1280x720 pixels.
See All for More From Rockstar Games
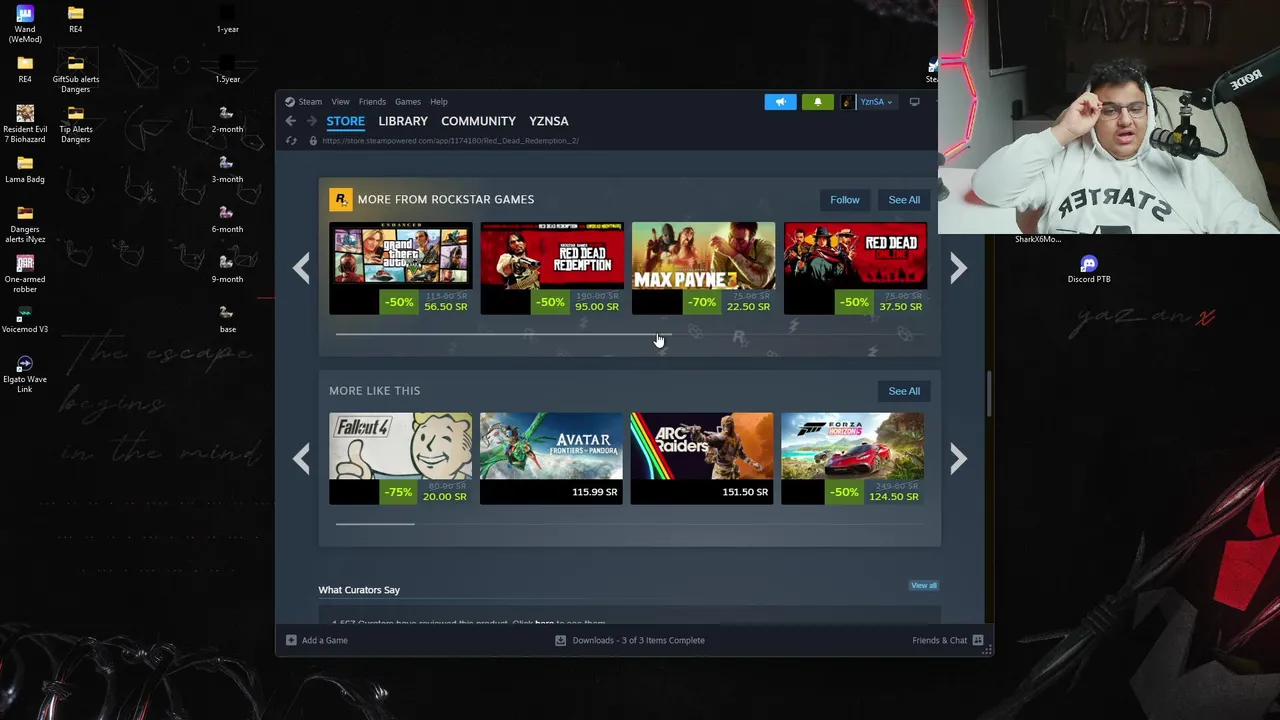[904, 200]
